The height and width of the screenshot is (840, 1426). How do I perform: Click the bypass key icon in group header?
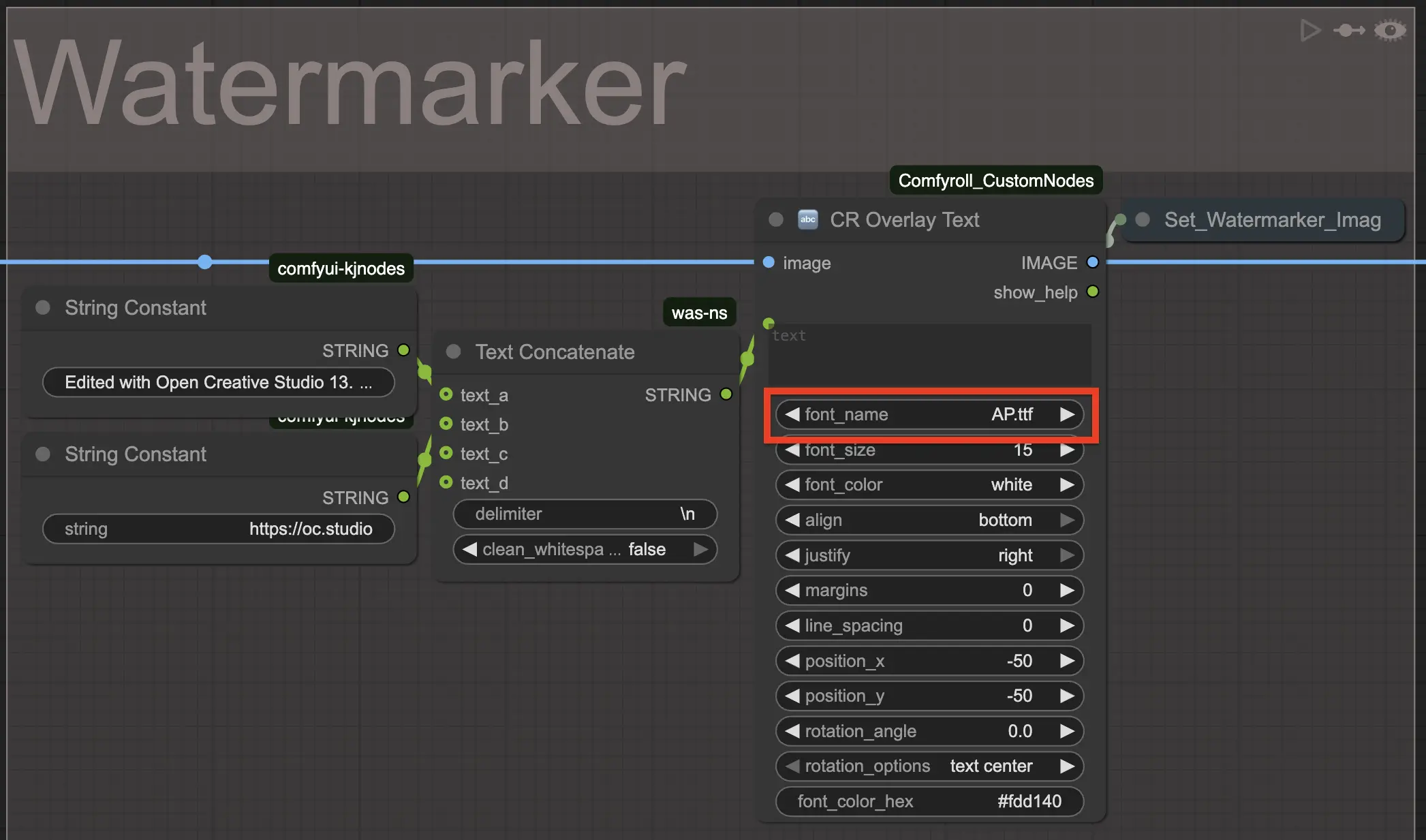[x=1348, y=31]
